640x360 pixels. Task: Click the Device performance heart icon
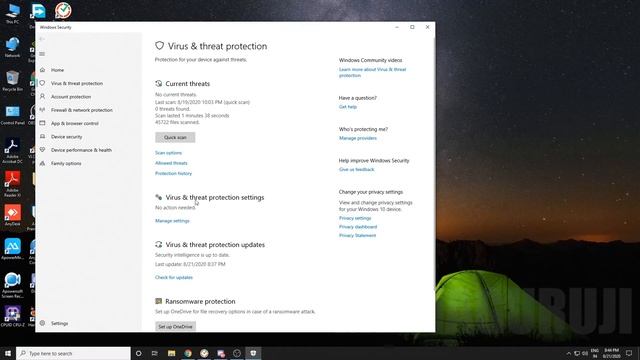tap(42, 150)
